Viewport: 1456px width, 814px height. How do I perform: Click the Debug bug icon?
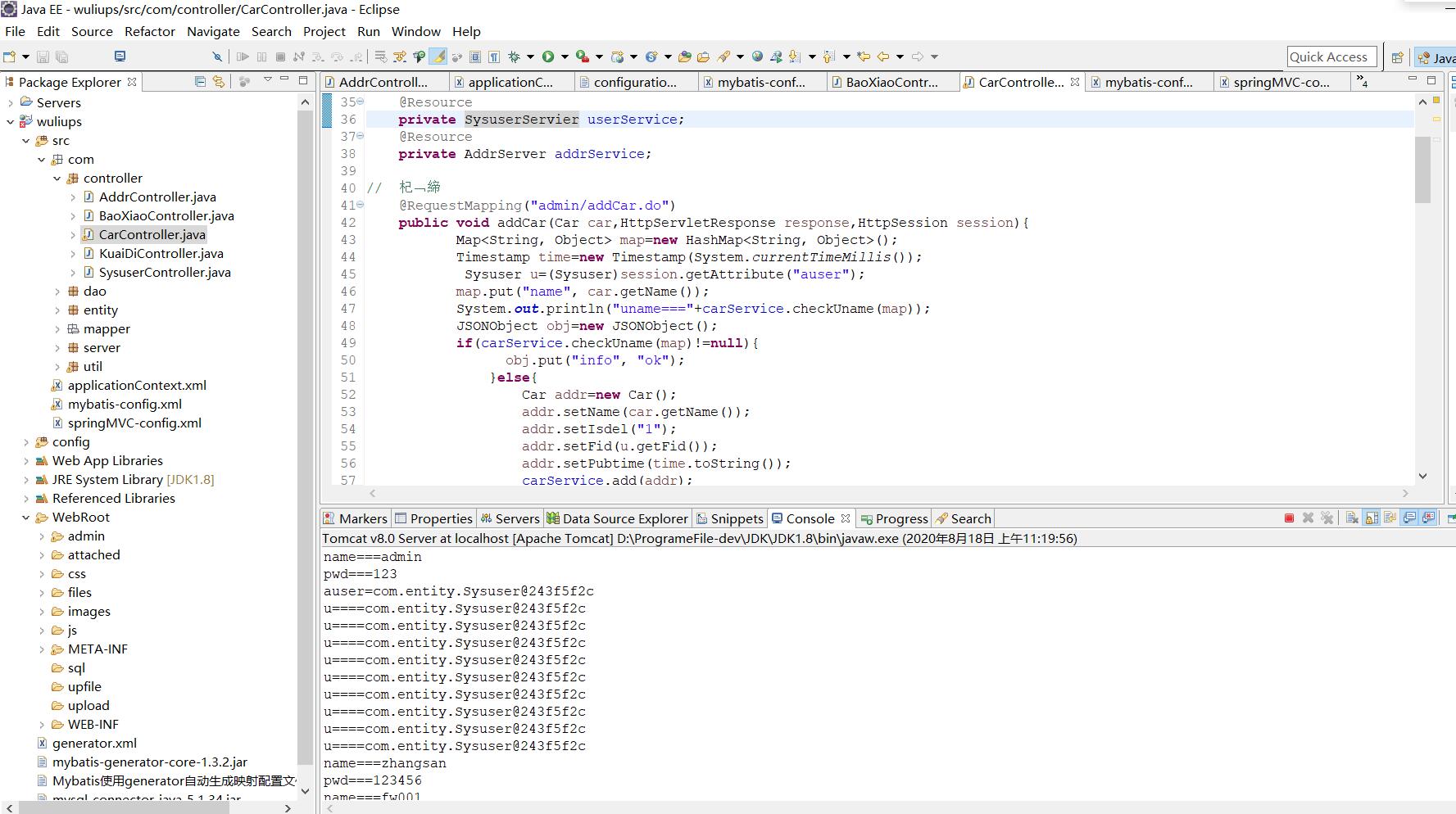[x=514, y=57]
